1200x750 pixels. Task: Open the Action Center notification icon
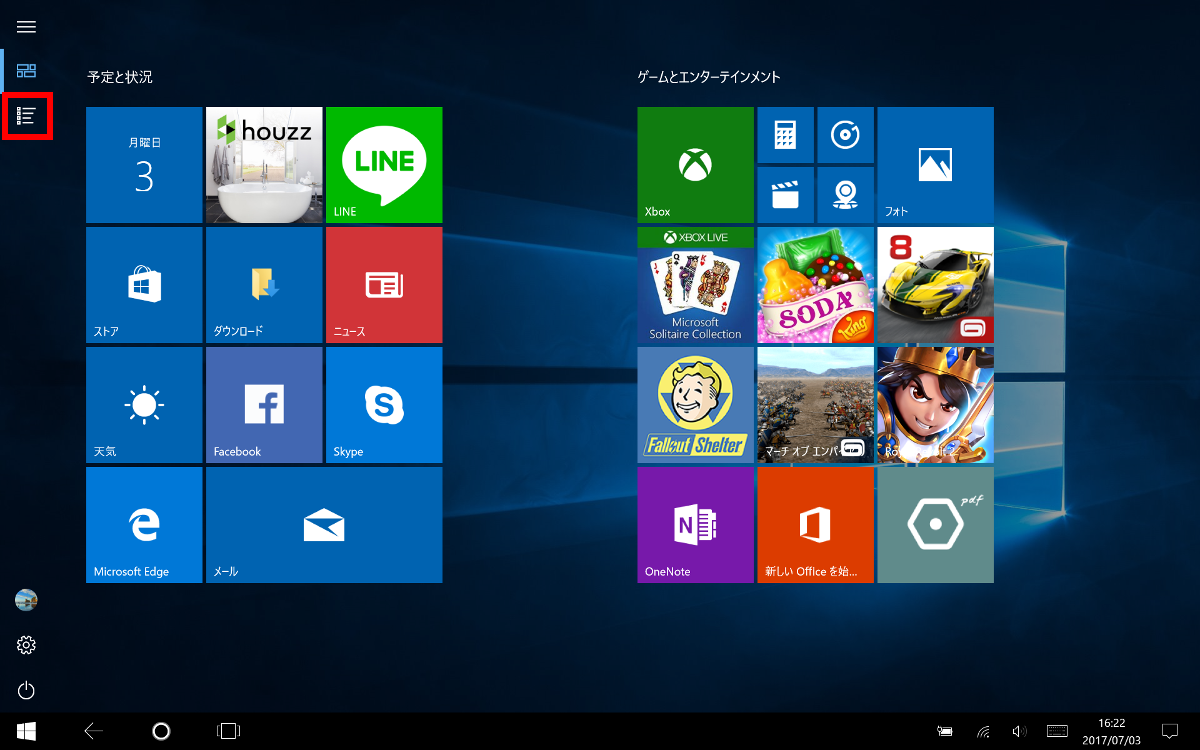coord(1169,731)
